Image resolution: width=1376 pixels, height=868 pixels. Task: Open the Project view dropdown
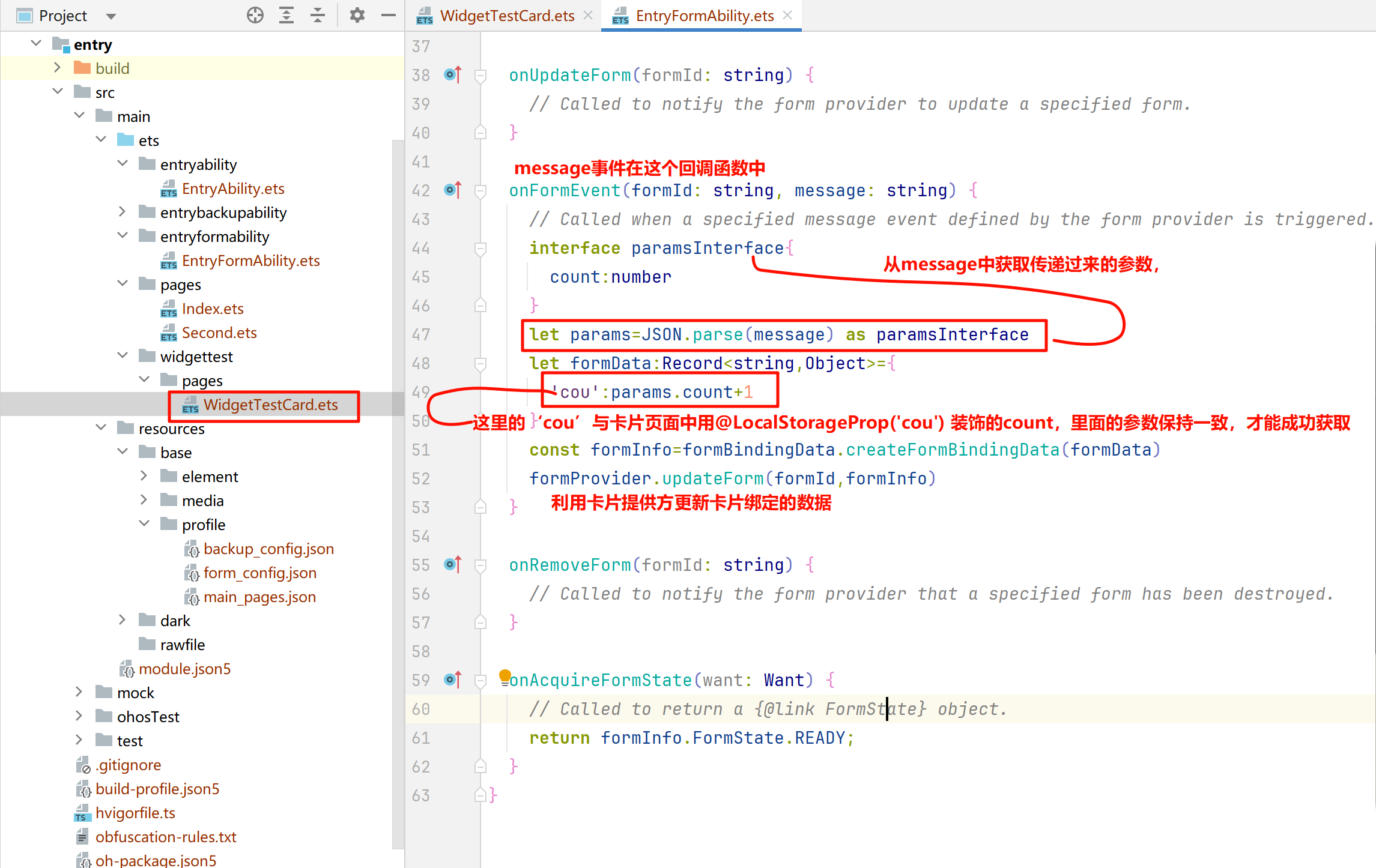tap(111, 16)
